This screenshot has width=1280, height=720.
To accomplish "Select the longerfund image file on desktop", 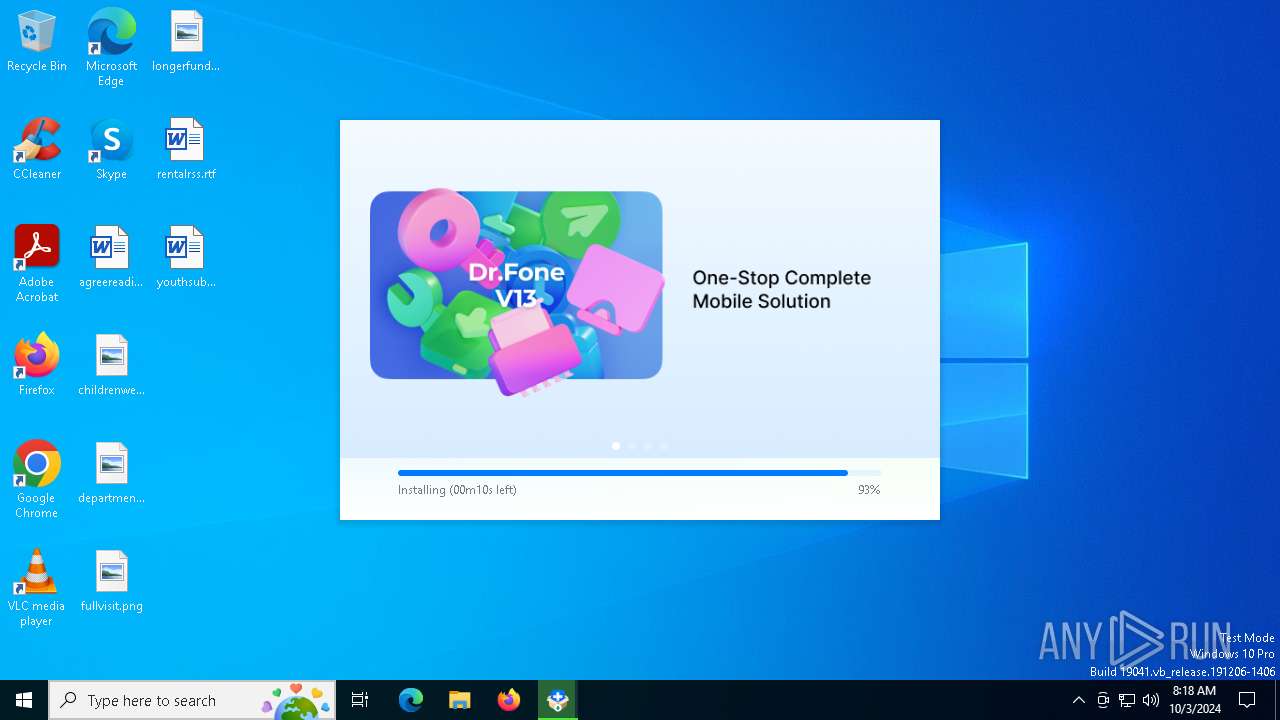I will coord(186,42).
